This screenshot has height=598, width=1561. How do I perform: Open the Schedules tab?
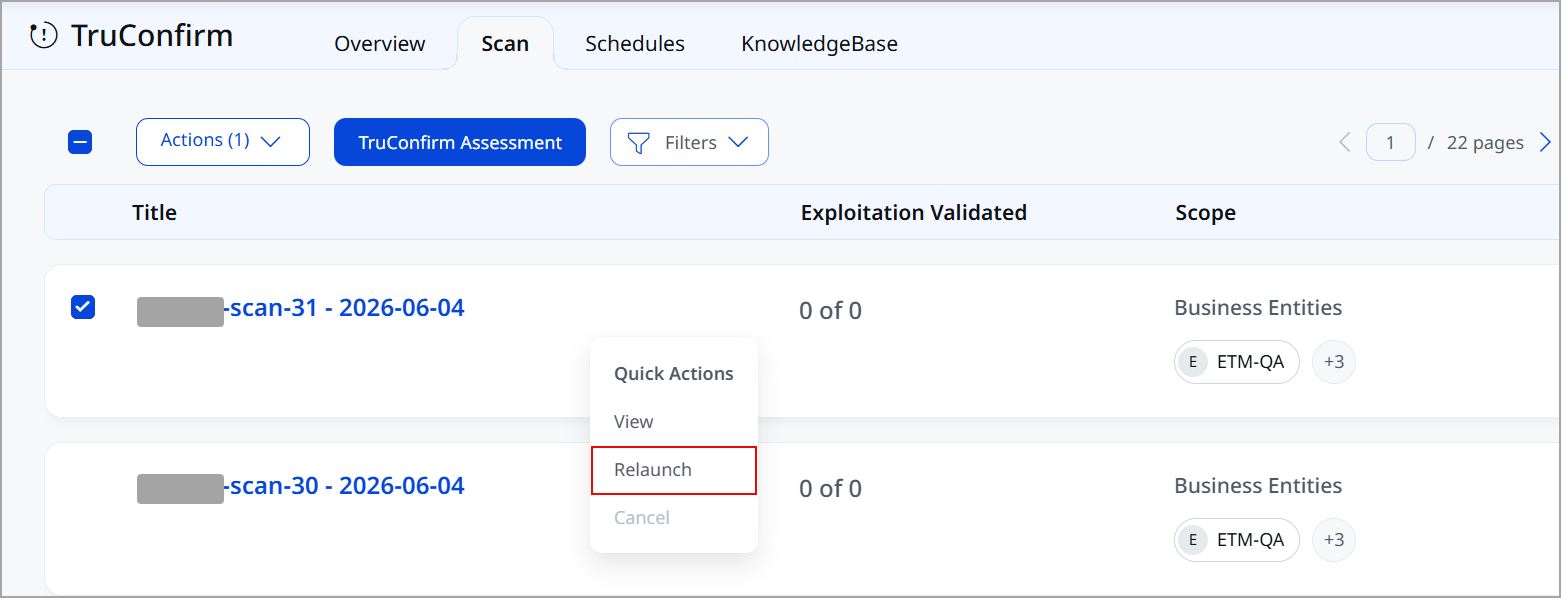(x=635, y=44)
